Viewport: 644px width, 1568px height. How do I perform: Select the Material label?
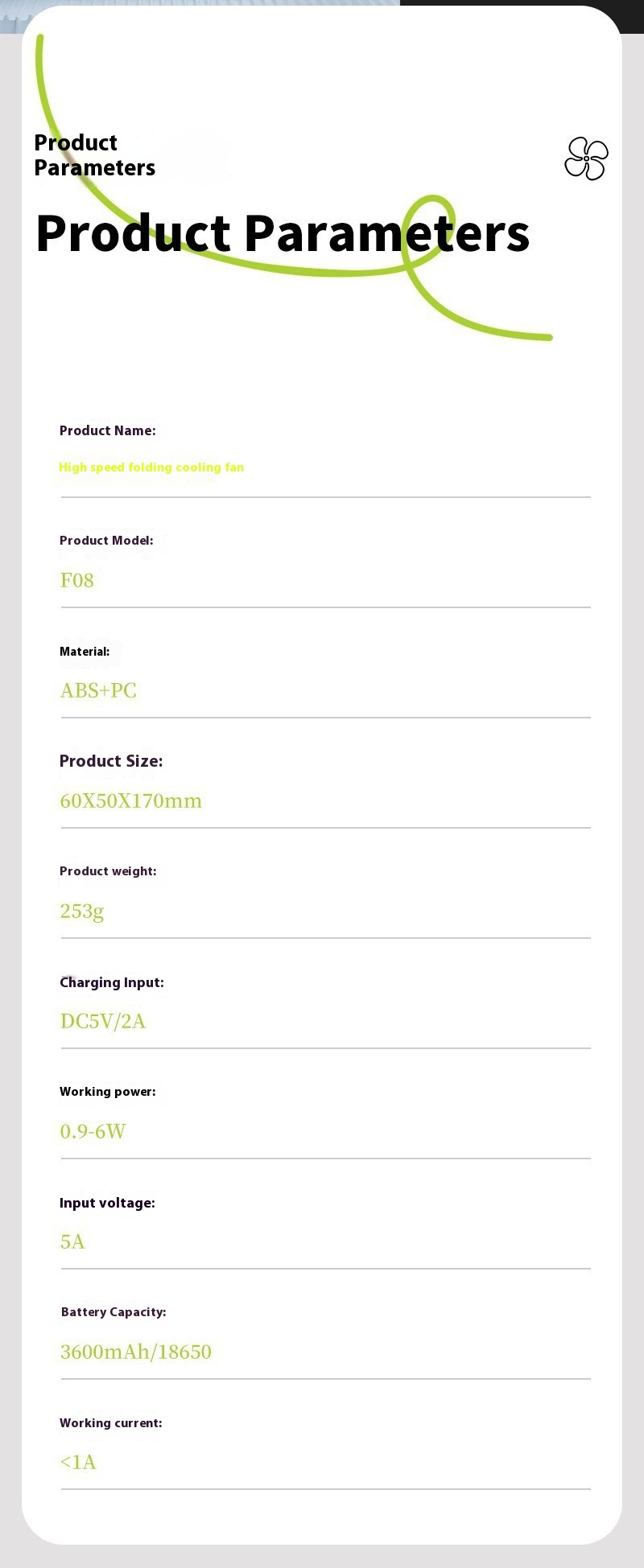[85, 652]
